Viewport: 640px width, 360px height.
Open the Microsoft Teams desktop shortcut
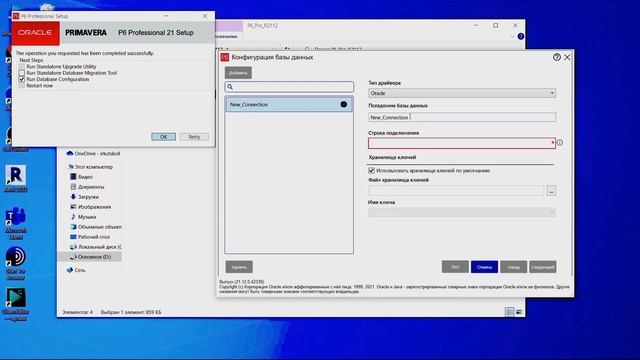[16, 224]
